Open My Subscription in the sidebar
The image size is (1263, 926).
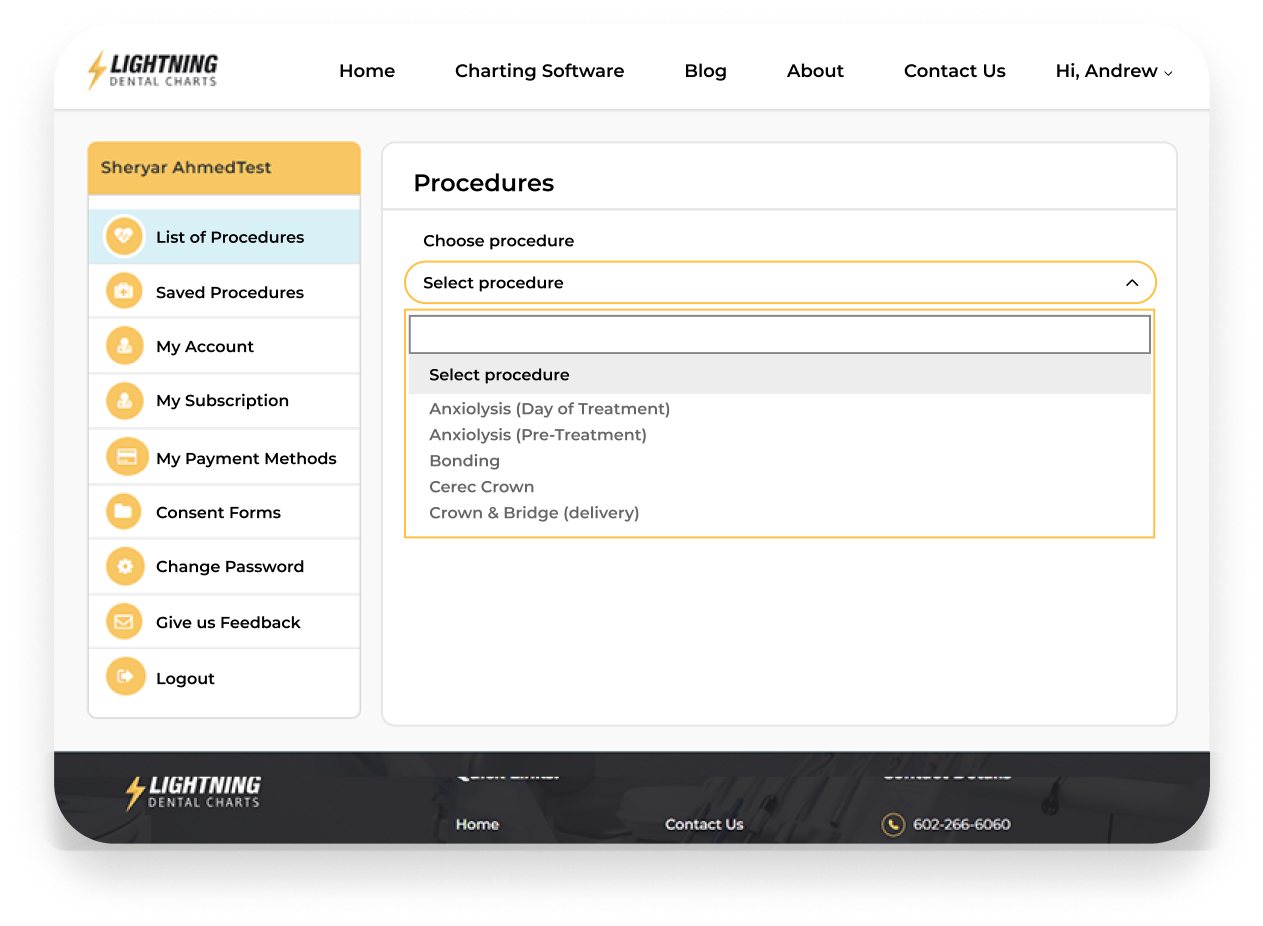(x=222, y=400)
